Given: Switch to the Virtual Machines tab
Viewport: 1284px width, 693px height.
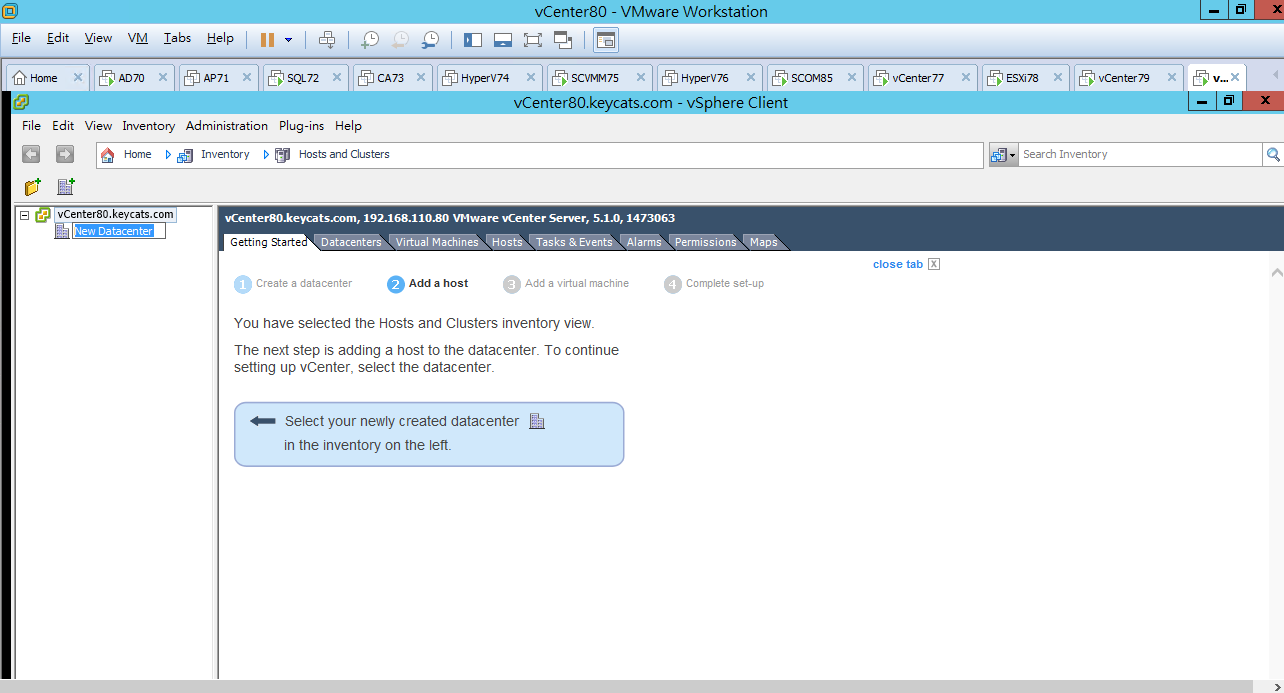Looking at the screenshot, I should [x=437, y=242].
